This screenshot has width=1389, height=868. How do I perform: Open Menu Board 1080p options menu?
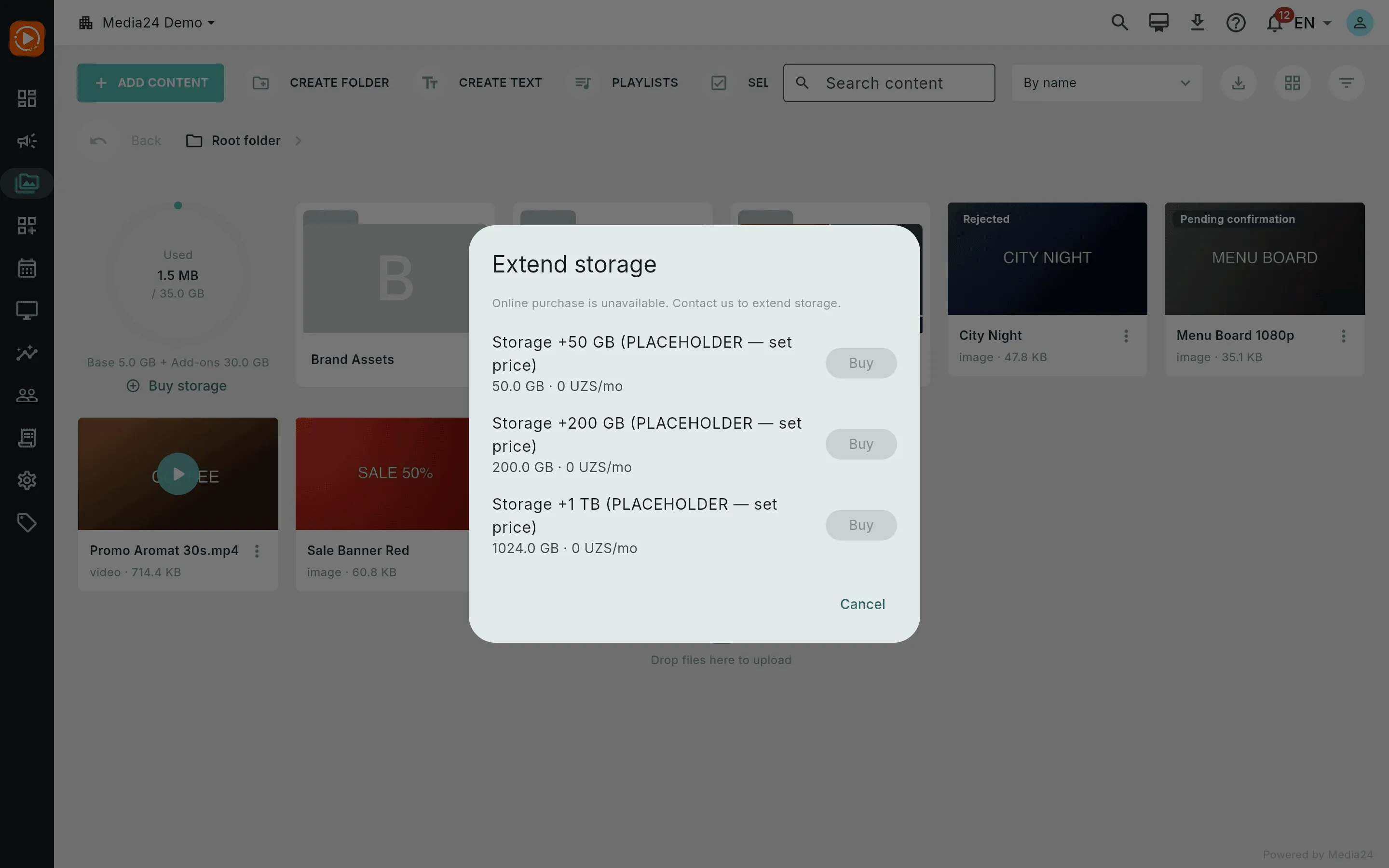(1344, 337)
